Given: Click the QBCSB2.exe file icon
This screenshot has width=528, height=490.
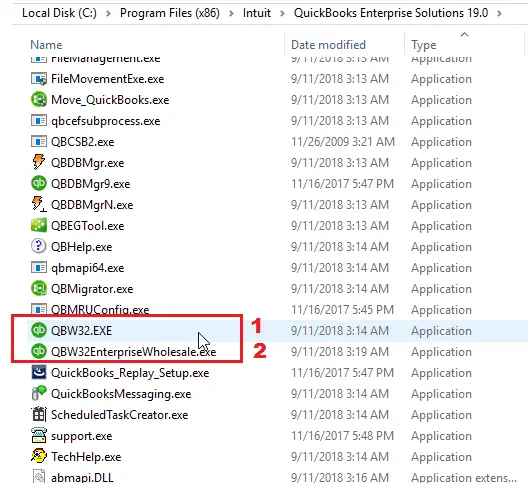Looking at the screenshot, I should (39, 141).
